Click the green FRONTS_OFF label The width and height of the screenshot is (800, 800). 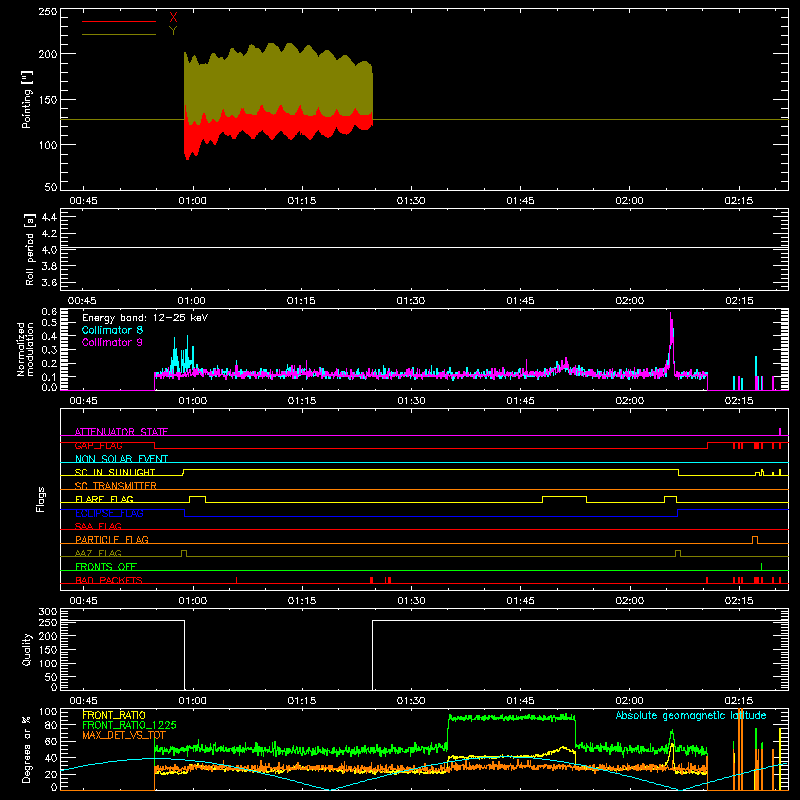[106, 566]
